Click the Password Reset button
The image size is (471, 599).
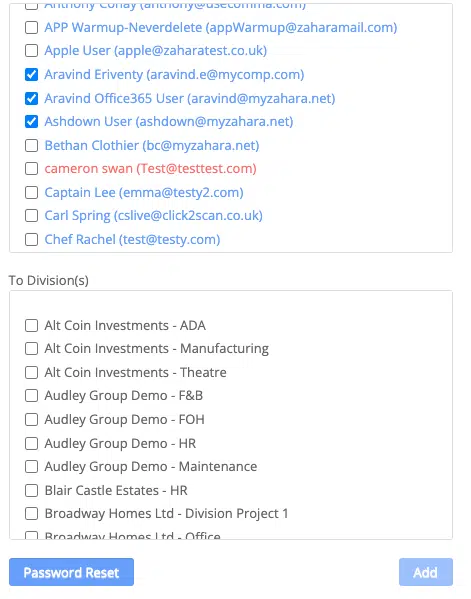(x=71, y=572)
